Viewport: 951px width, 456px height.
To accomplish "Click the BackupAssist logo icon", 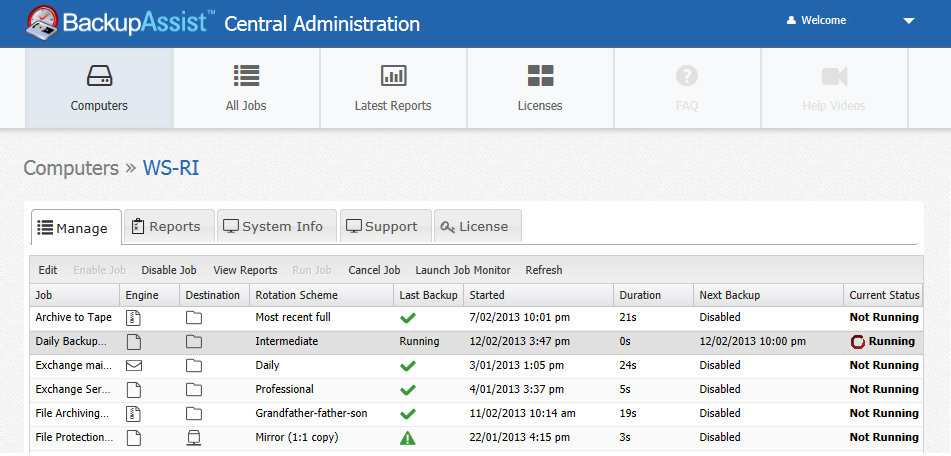I will [x=42, y=23].
